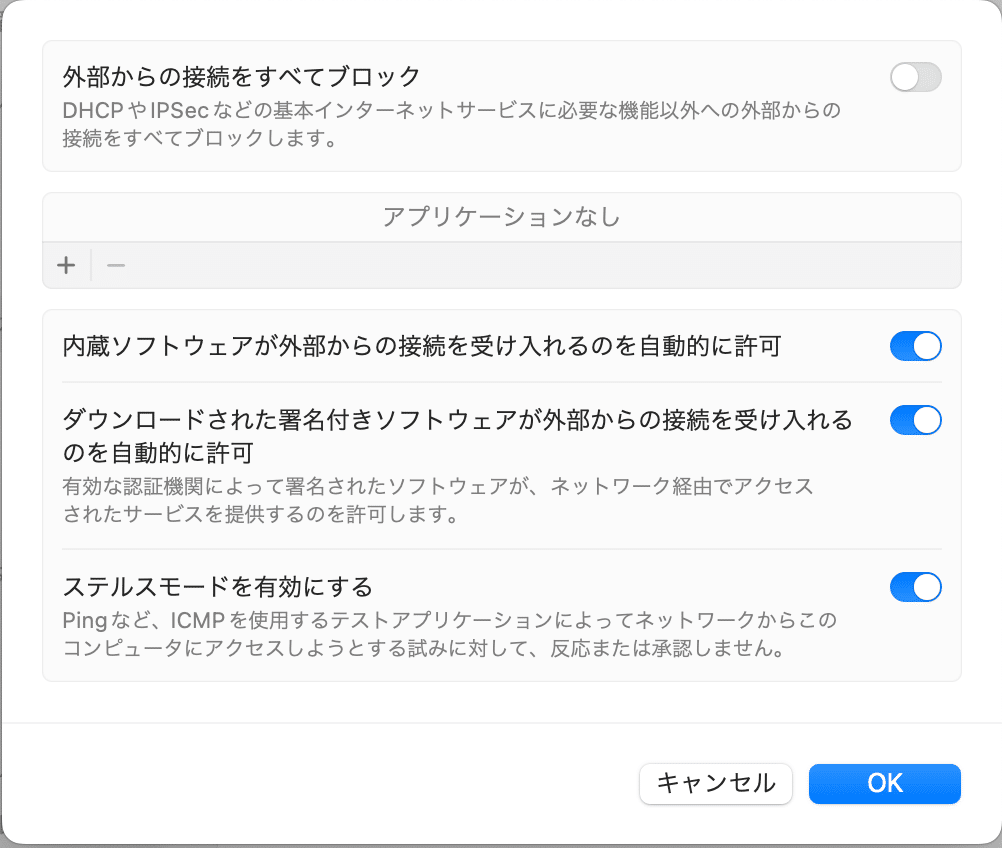Turn off the 内蔵ソフトウェア auto-allow switch

tap(915, 346)
